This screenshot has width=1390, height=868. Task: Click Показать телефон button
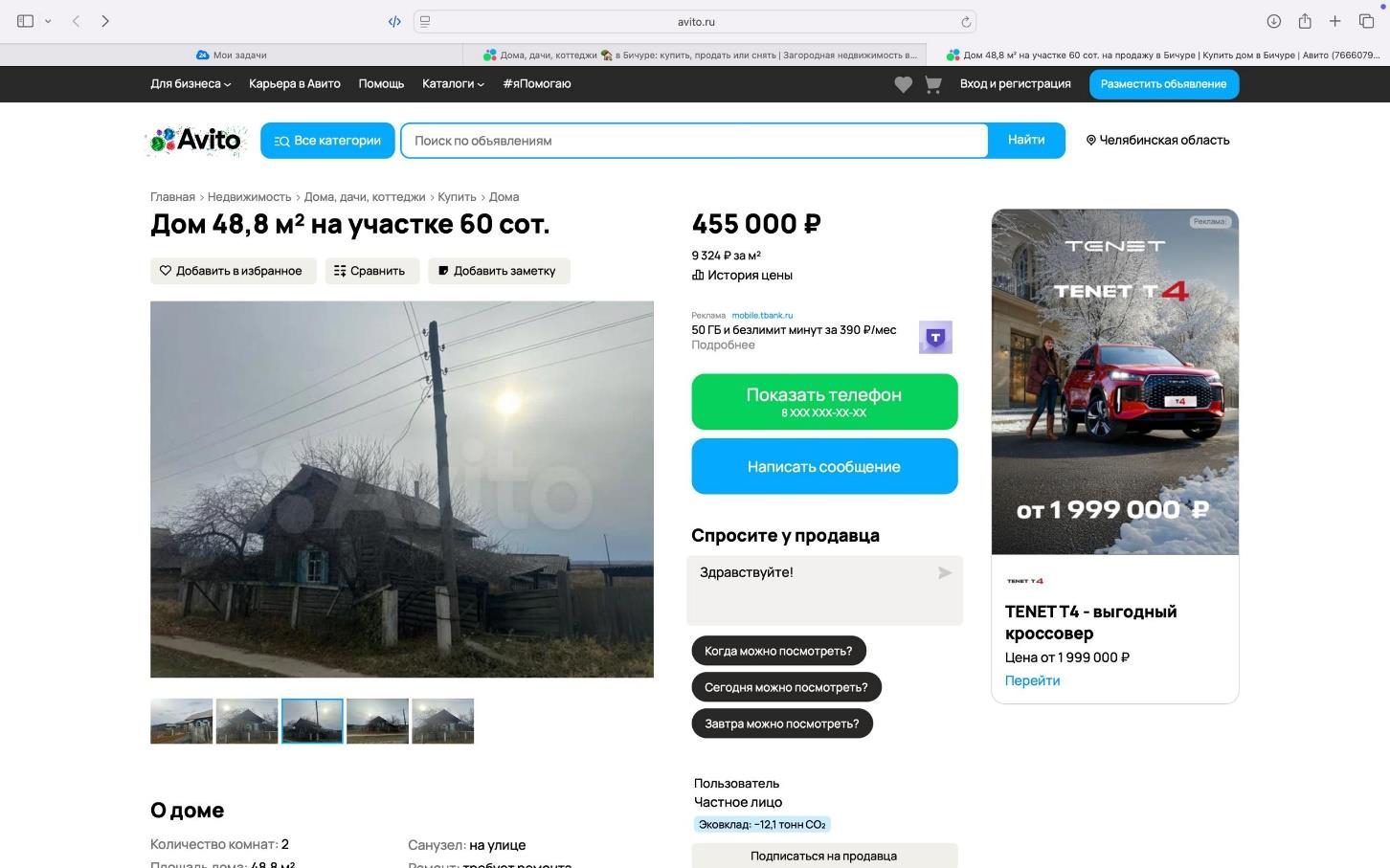824,402
